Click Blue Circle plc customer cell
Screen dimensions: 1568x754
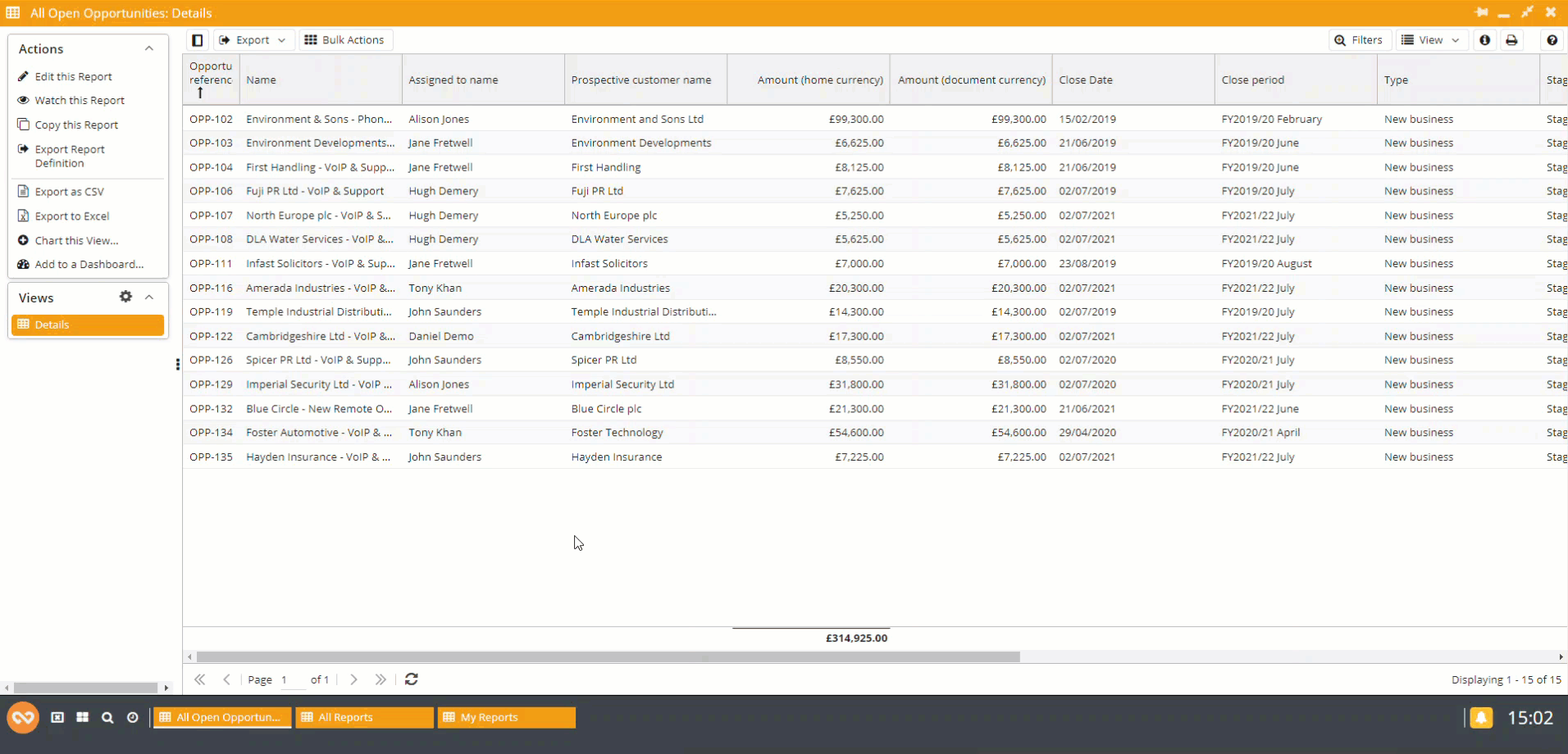(607, 409)
